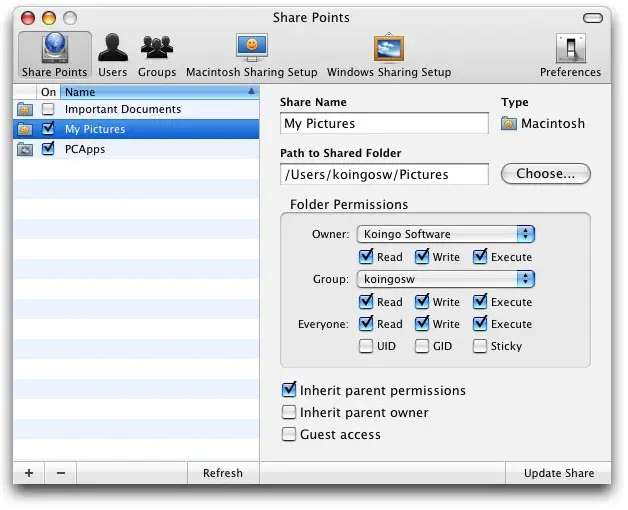Uncheck Group Execute permission
Screen dimensions: 628x510
[480, 301]
